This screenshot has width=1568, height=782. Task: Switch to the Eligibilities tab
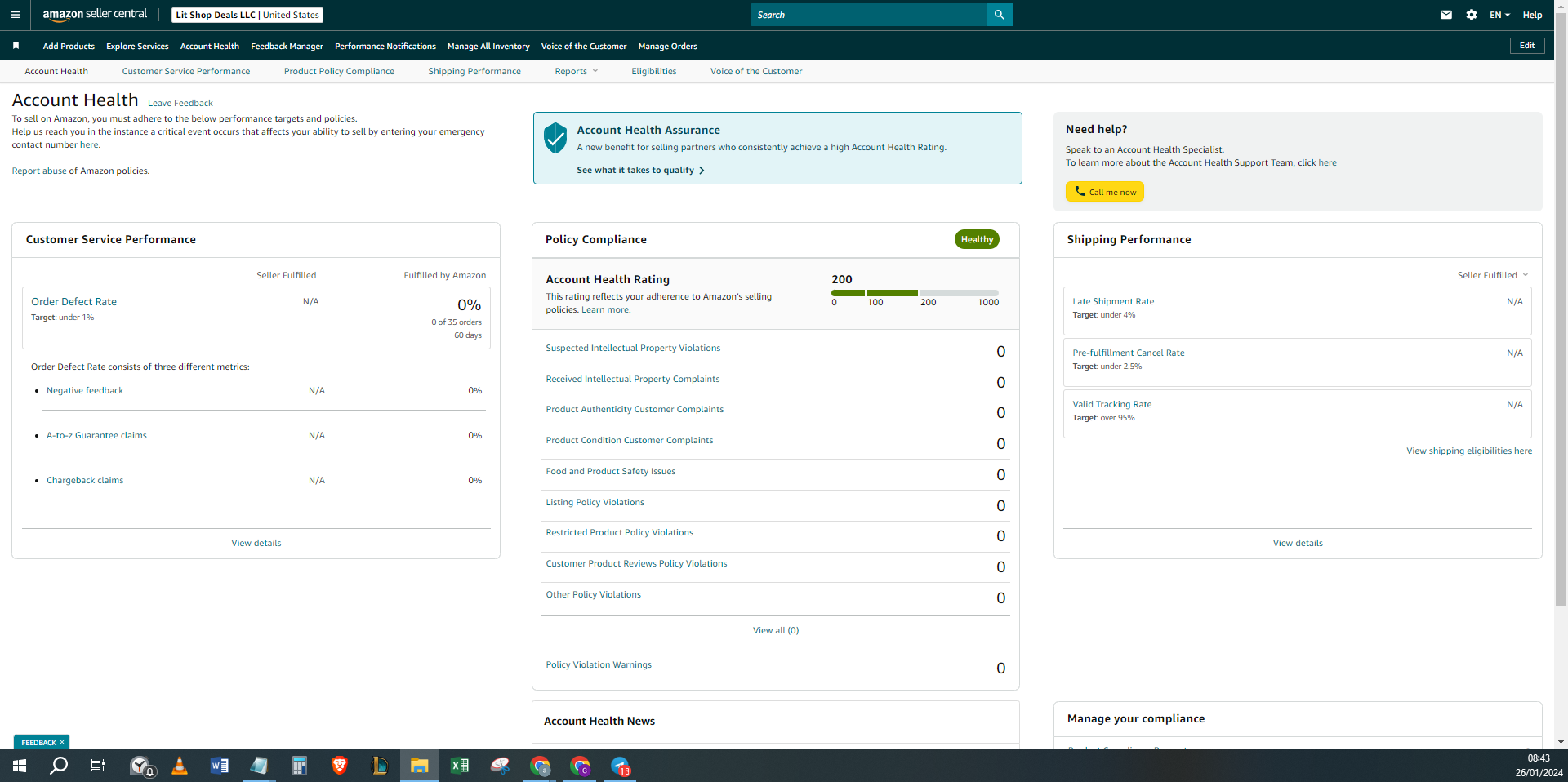(x=654, y=71)
